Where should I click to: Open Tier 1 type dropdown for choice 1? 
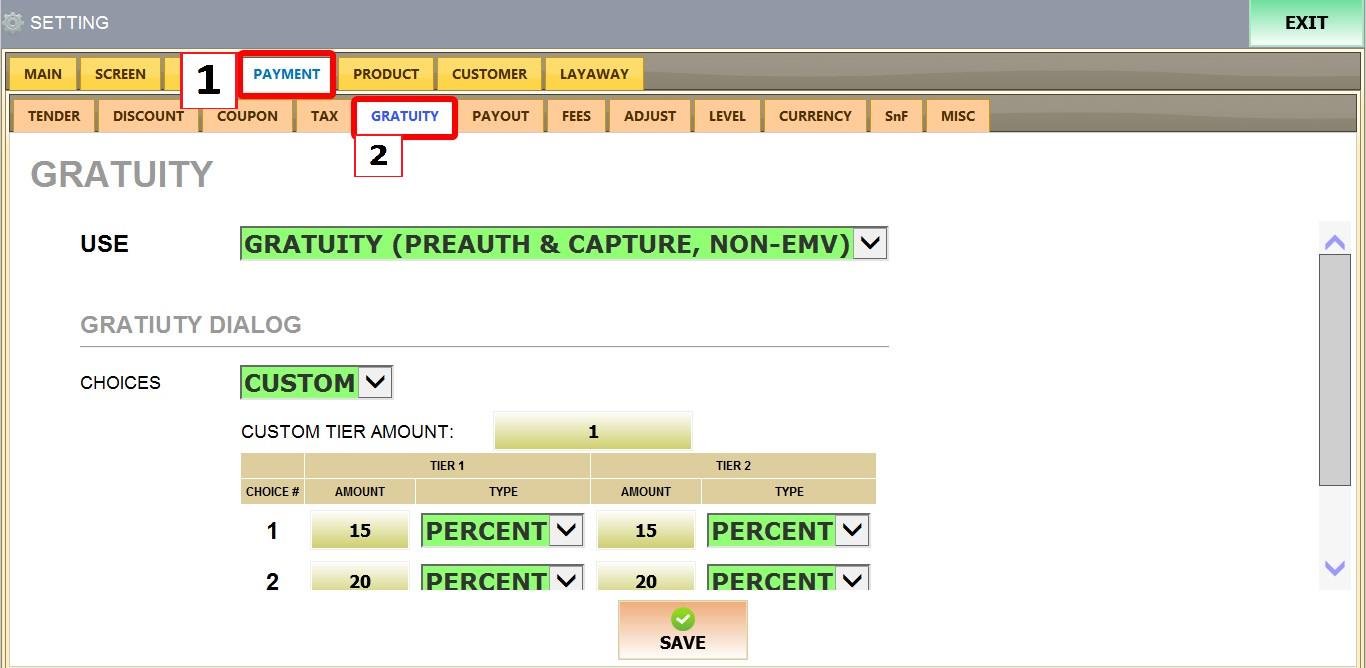[566, 530]
